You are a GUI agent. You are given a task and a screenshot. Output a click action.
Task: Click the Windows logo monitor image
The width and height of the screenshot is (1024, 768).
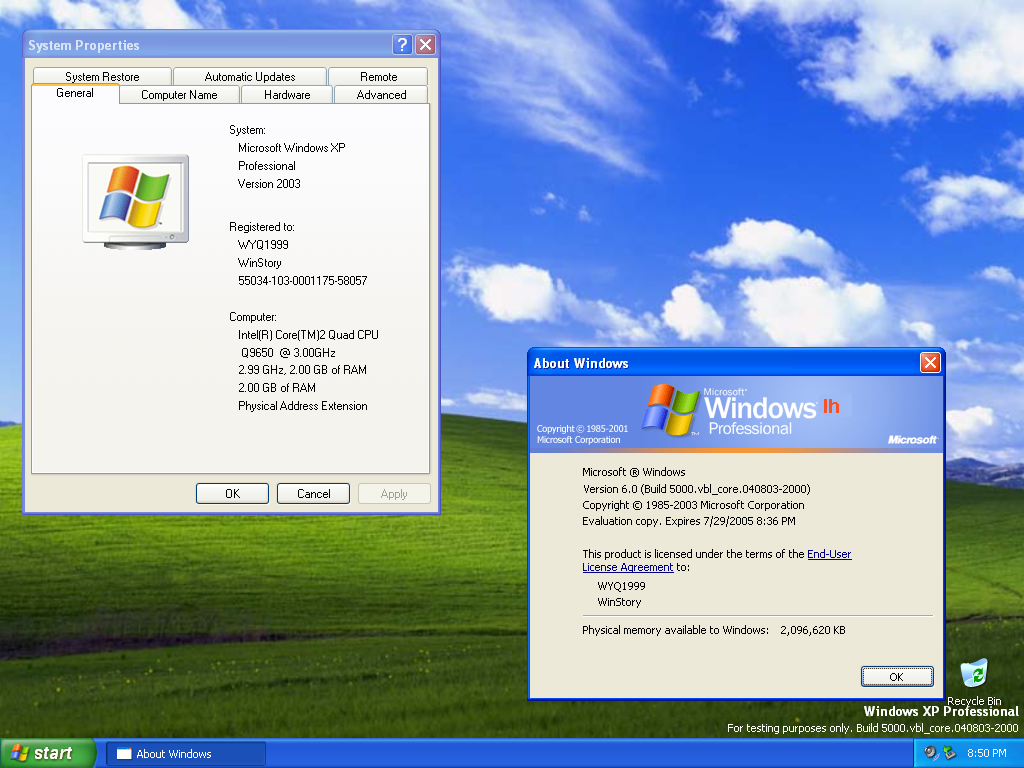click(x=135, y=200)
